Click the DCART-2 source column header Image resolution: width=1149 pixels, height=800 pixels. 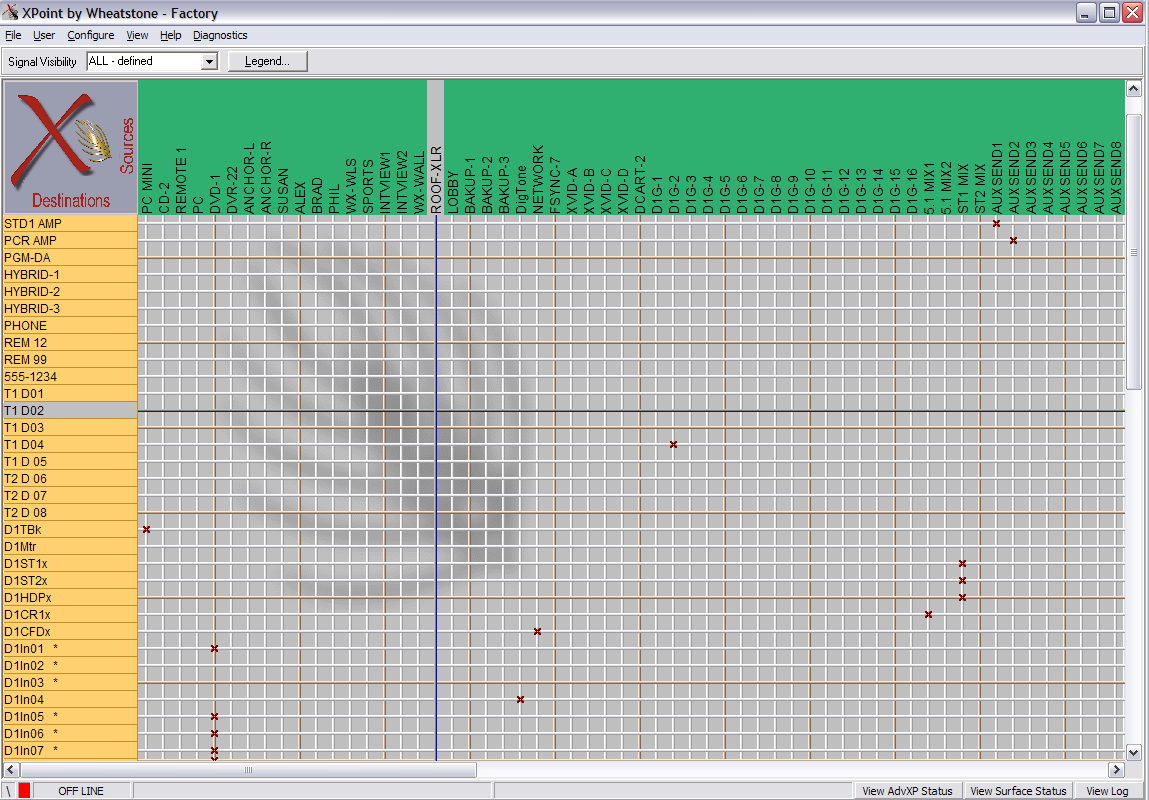(x=639, y=147)
